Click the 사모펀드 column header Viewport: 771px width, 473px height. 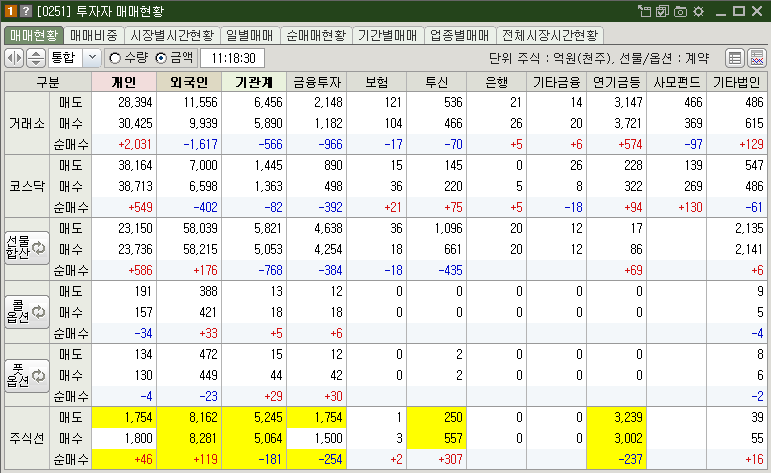(x=677, y=82)
